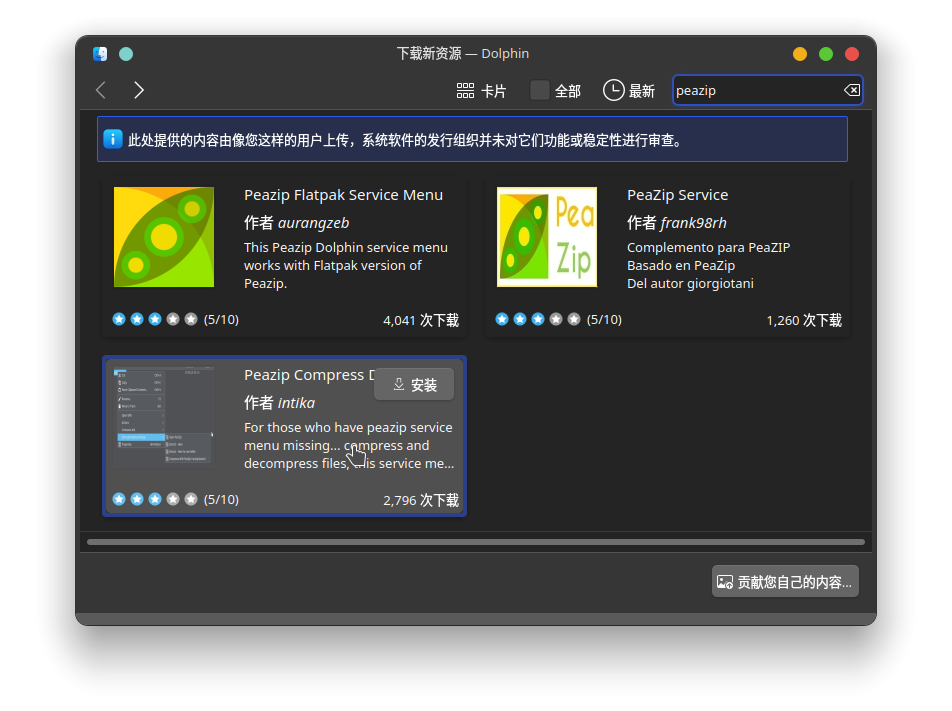Viewport: 952px width, 711px height.
Task: Click the Peazip Flatpak Service Menu thumbnail
Action: (163, 237)
